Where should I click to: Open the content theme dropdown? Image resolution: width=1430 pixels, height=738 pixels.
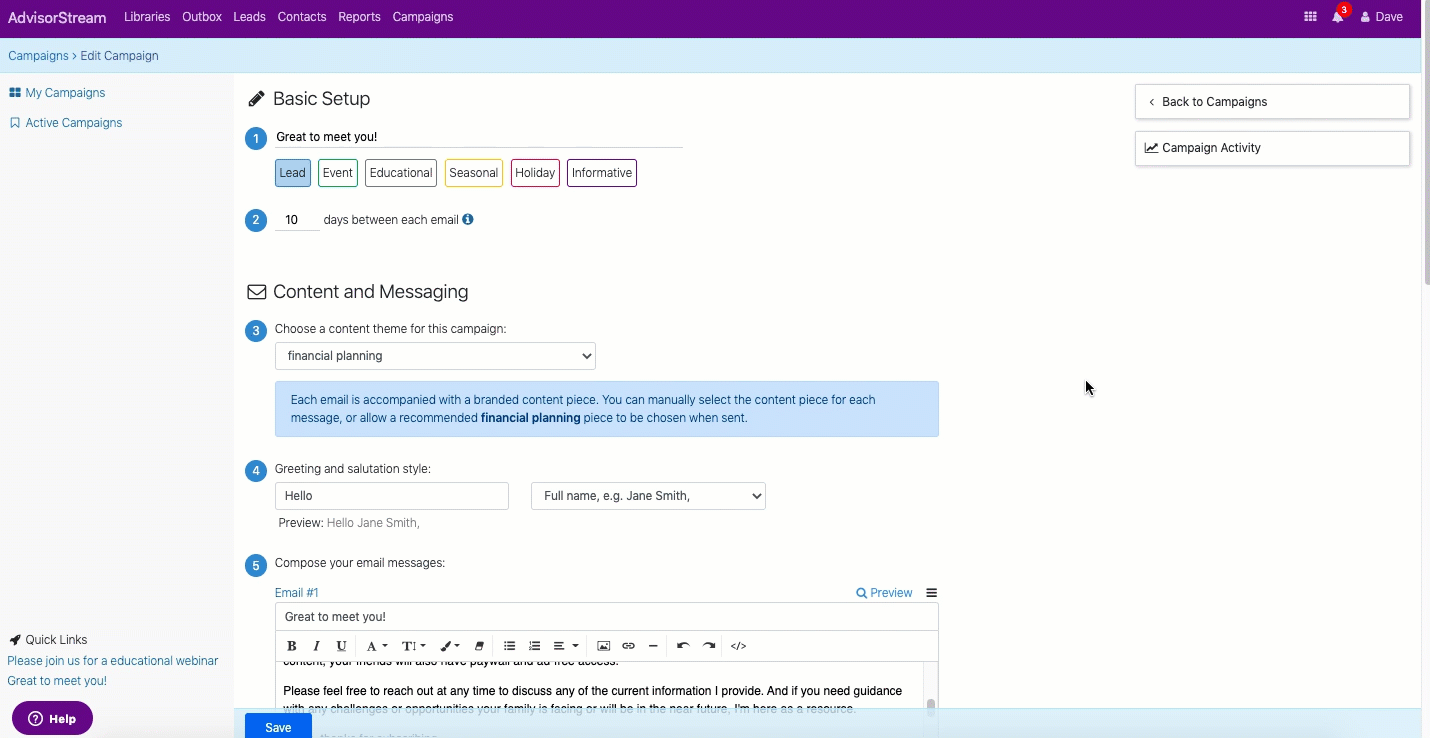point(435,356)
